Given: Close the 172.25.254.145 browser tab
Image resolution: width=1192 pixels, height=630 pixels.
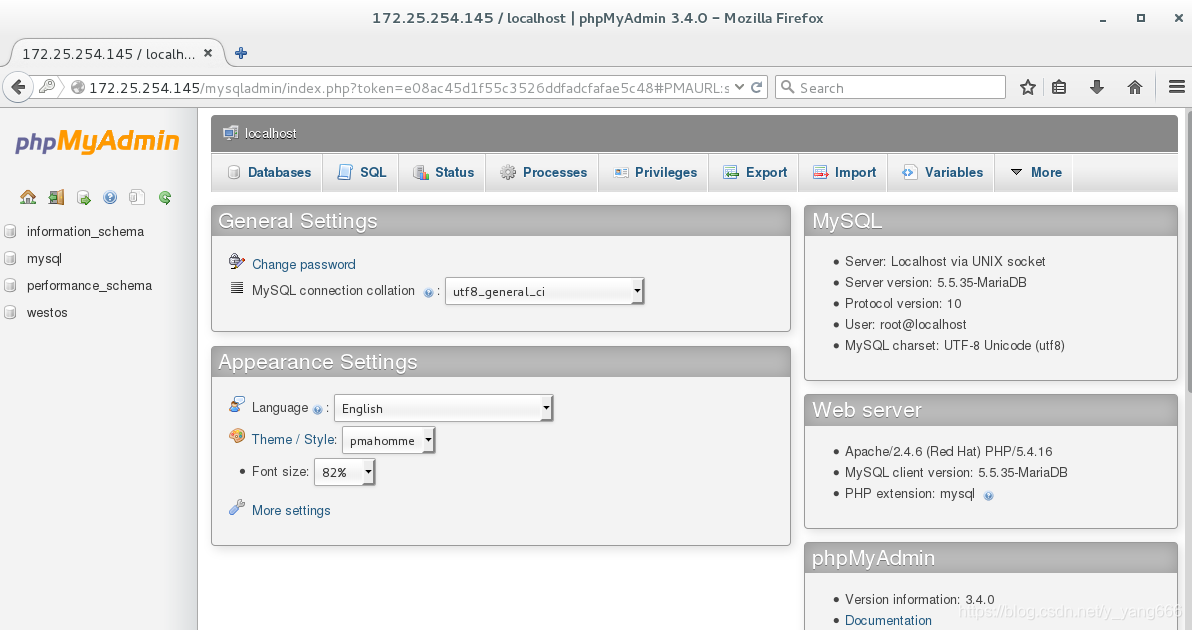Looking at the screenshot, I should click(x=208, y=53).
